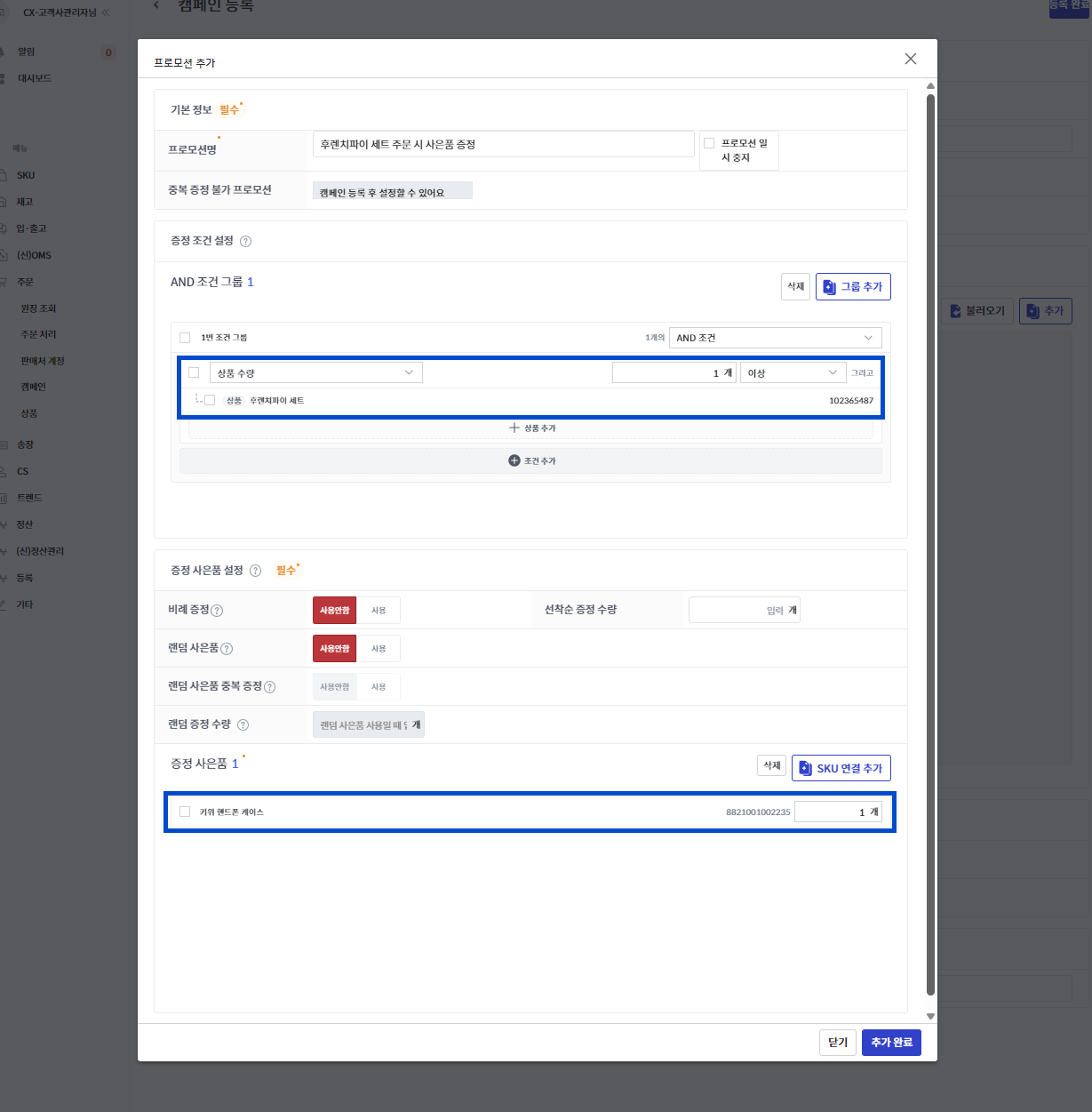The width and height of the screenshot is (1092, 1112).
Task: Click the 추가 완료 button
Action: point(891,1043)
